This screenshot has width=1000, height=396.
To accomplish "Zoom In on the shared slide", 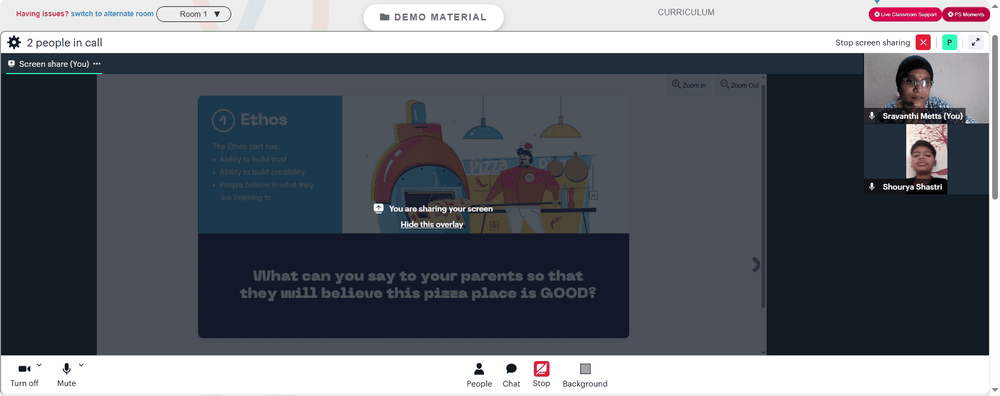I will click(x=689, y=85).
